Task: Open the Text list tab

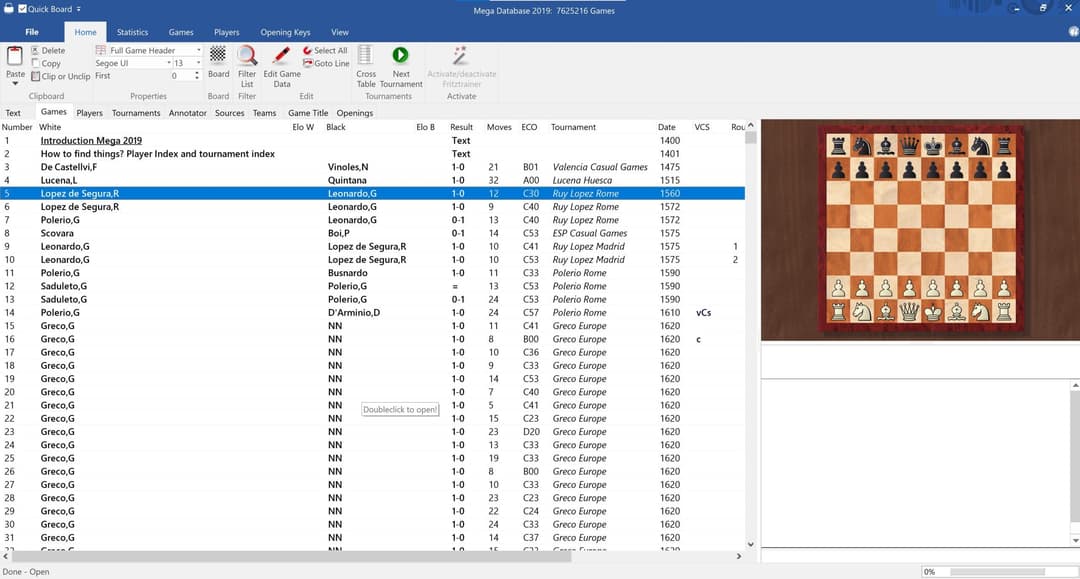Action: (x=13, y=113)
